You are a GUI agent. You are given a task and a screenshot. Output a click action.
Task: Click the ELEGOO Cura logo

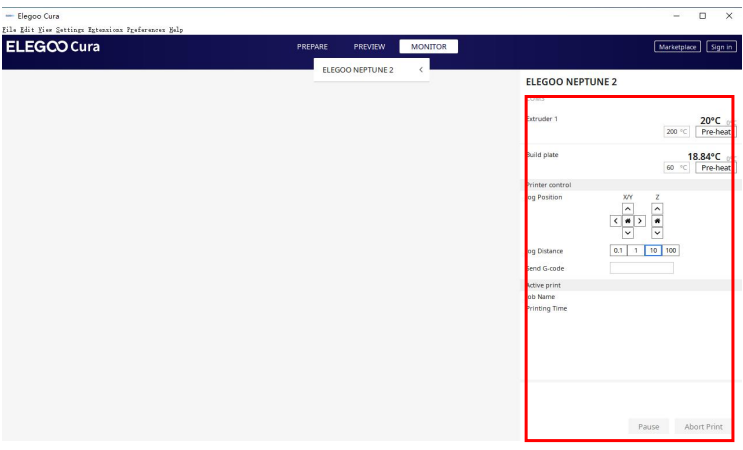53,46
